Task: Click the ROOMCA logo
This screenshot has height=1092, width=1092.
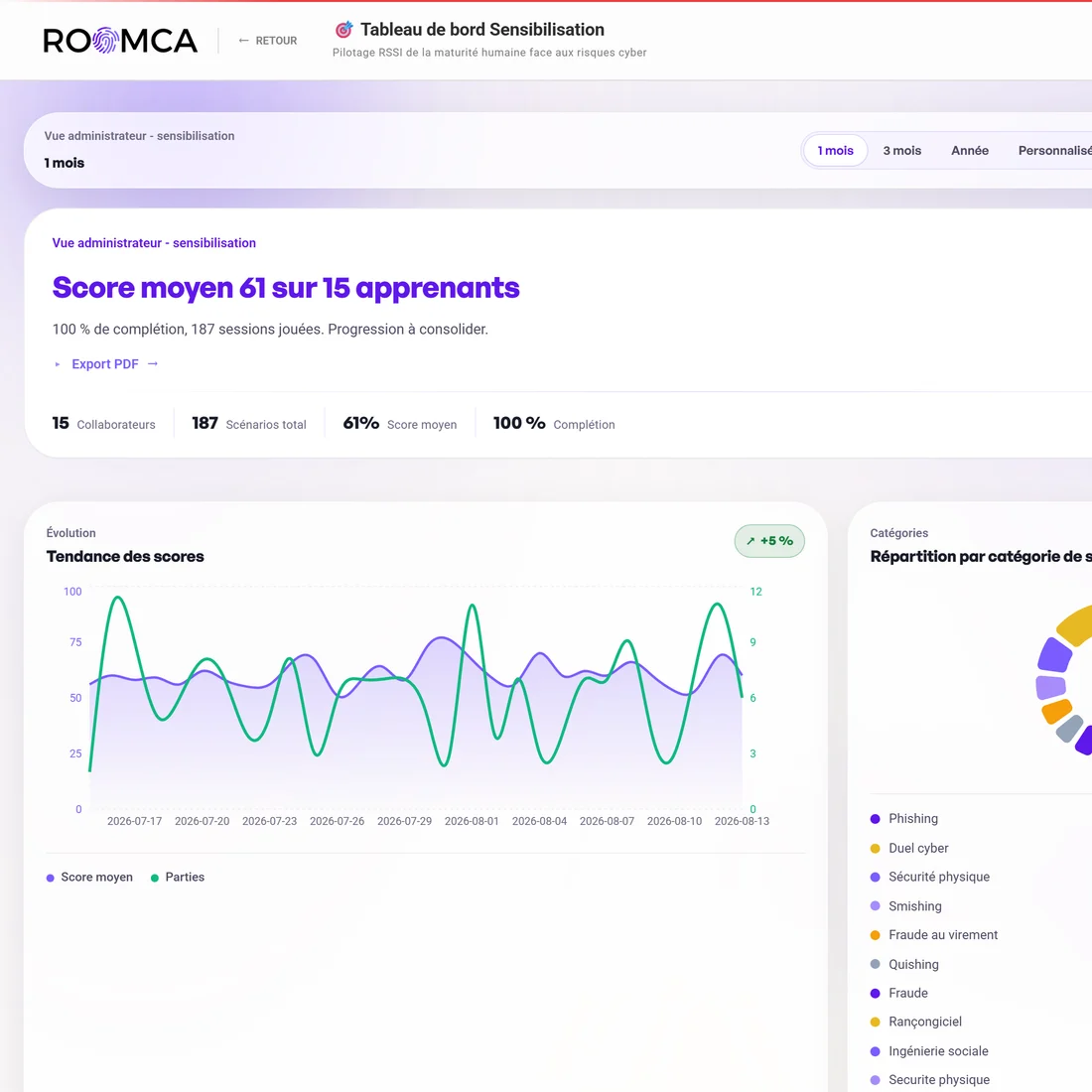Action: 120,41
